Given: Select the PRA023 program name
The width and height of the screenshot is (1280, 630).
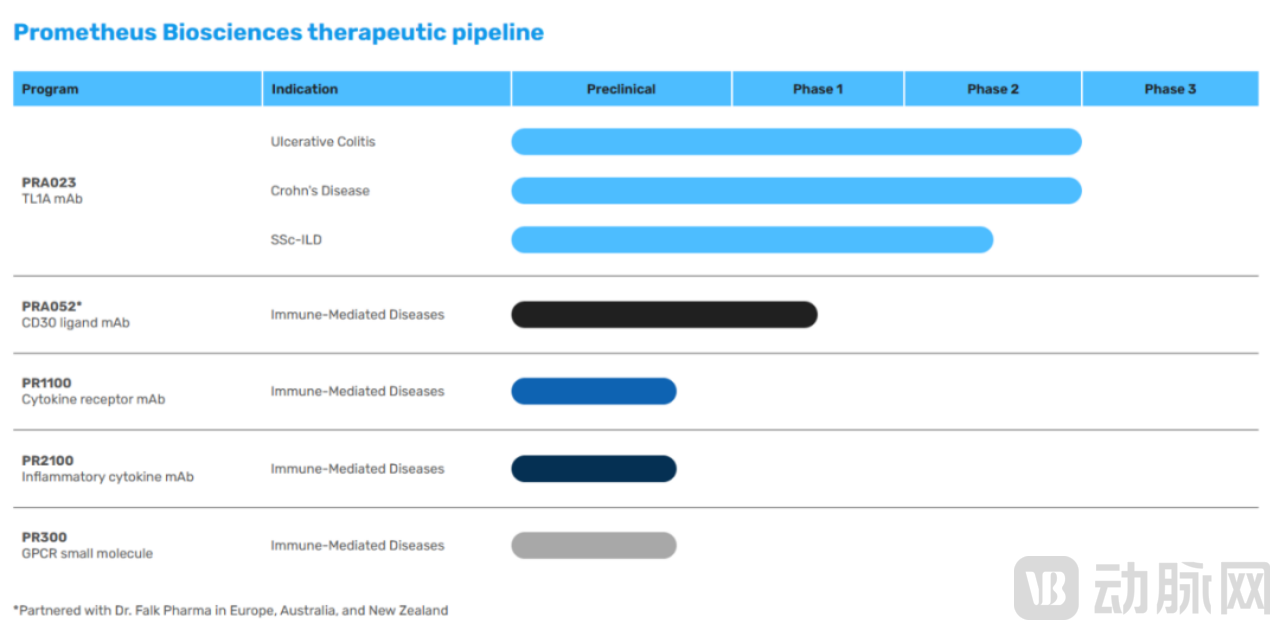Looking at the screenshot, I should click(x=49, y=183).
